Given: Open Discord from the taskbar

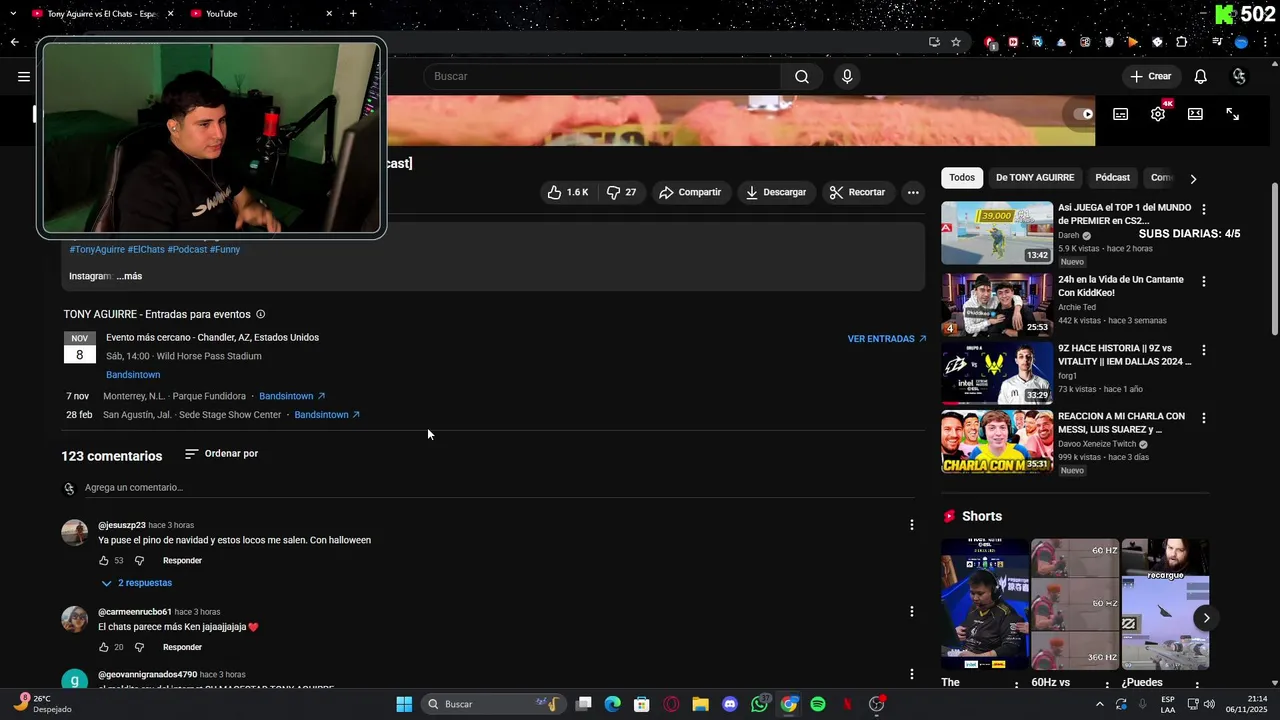Looking at the screenshot, I should pyautogui.click(x=730, y=704).
